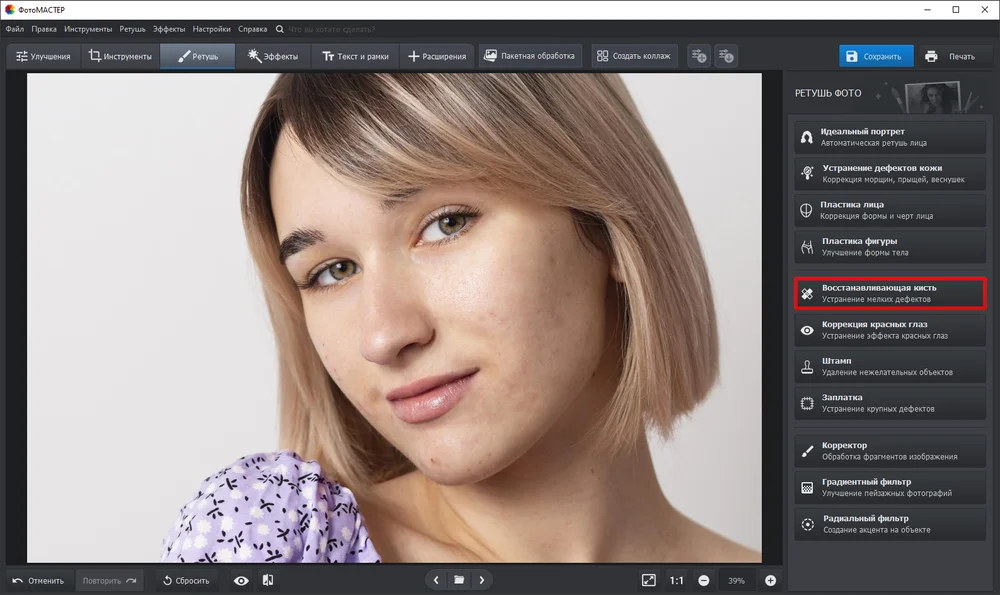This screenshot has width=1000, height=595.
Task: Open Пакетная обработка
Action: coord(529,56)
